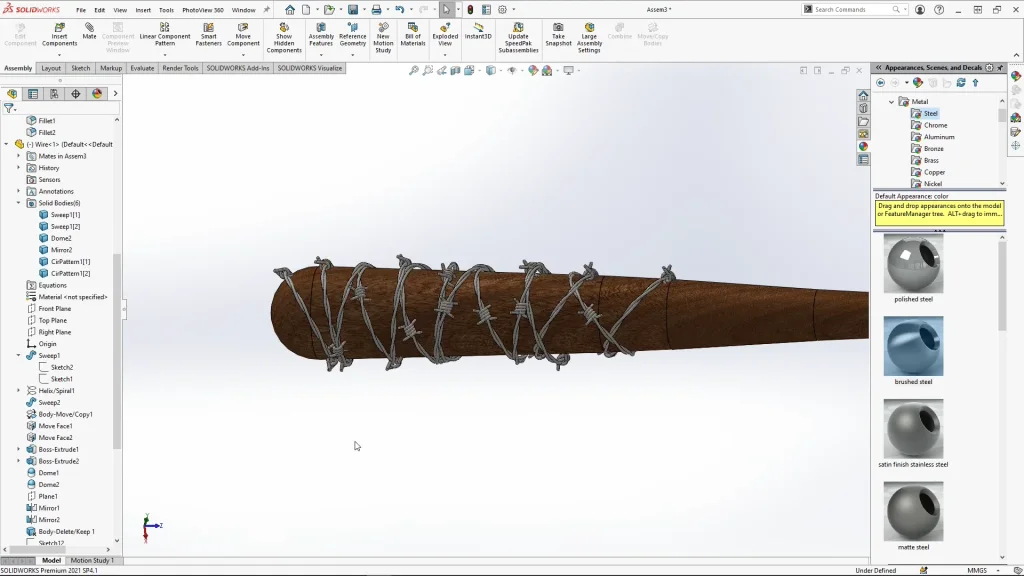This screenshot has height=576, width=1024.
Task: Toggle the Instant3D mode
Action: (x=479, y=30)
